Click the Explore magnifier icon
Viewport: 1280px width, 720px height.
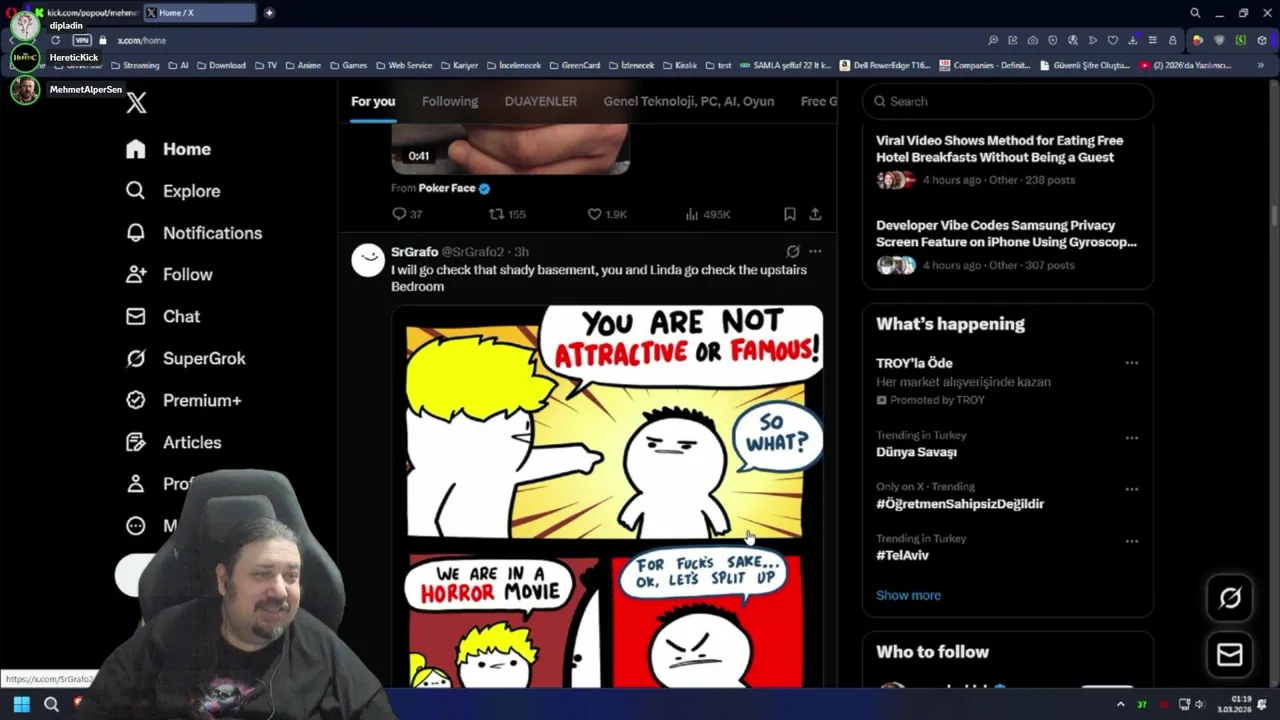(136, 191)
